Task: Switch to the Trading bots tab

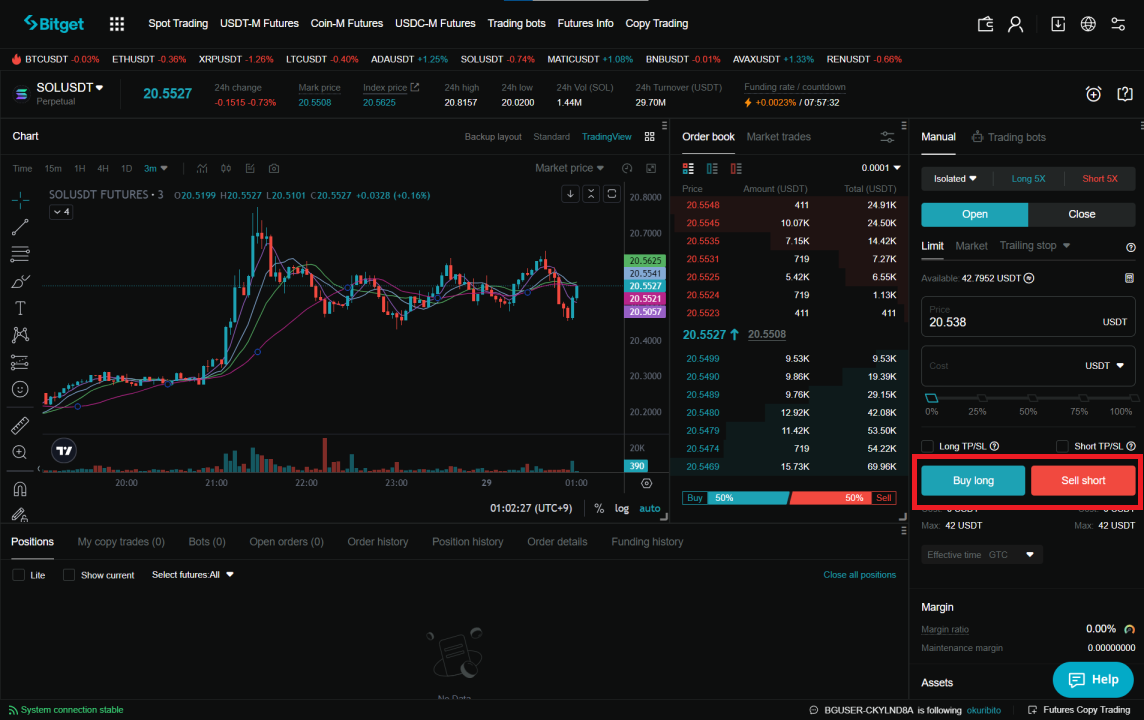Action: (1009, 137)
